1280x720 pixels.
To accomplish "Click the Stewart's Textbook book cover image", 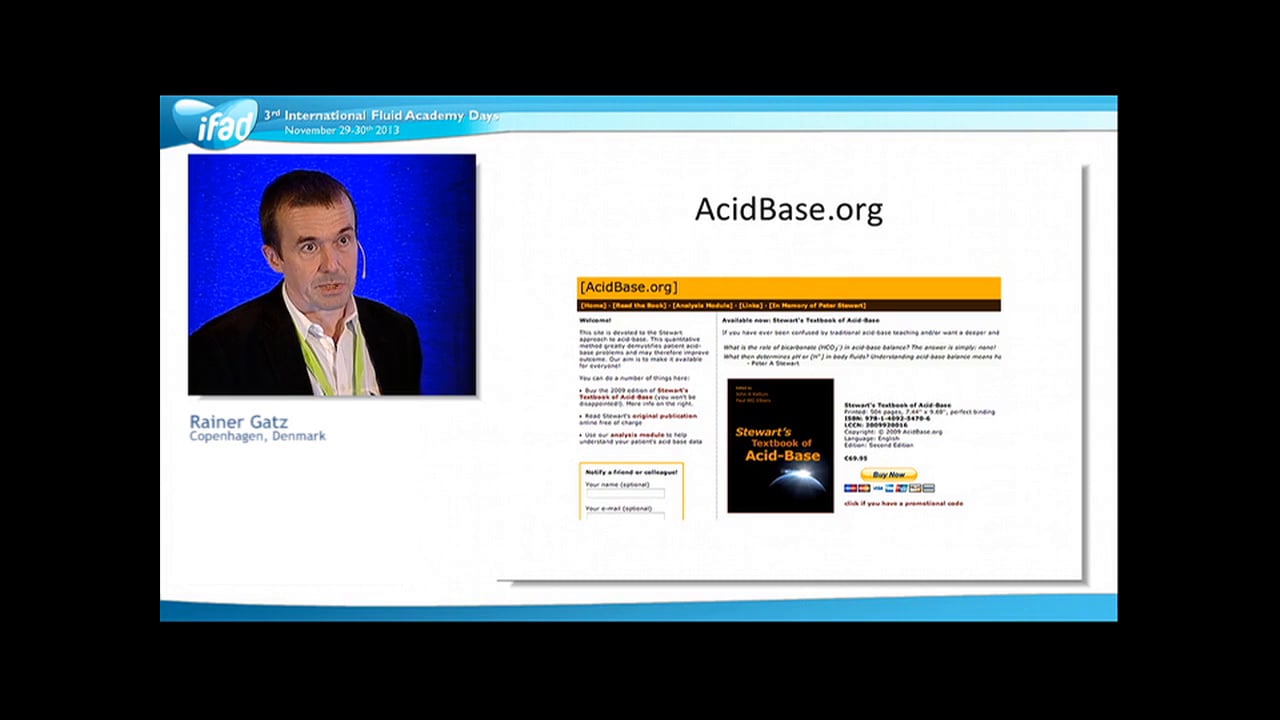I will (780, 445).
